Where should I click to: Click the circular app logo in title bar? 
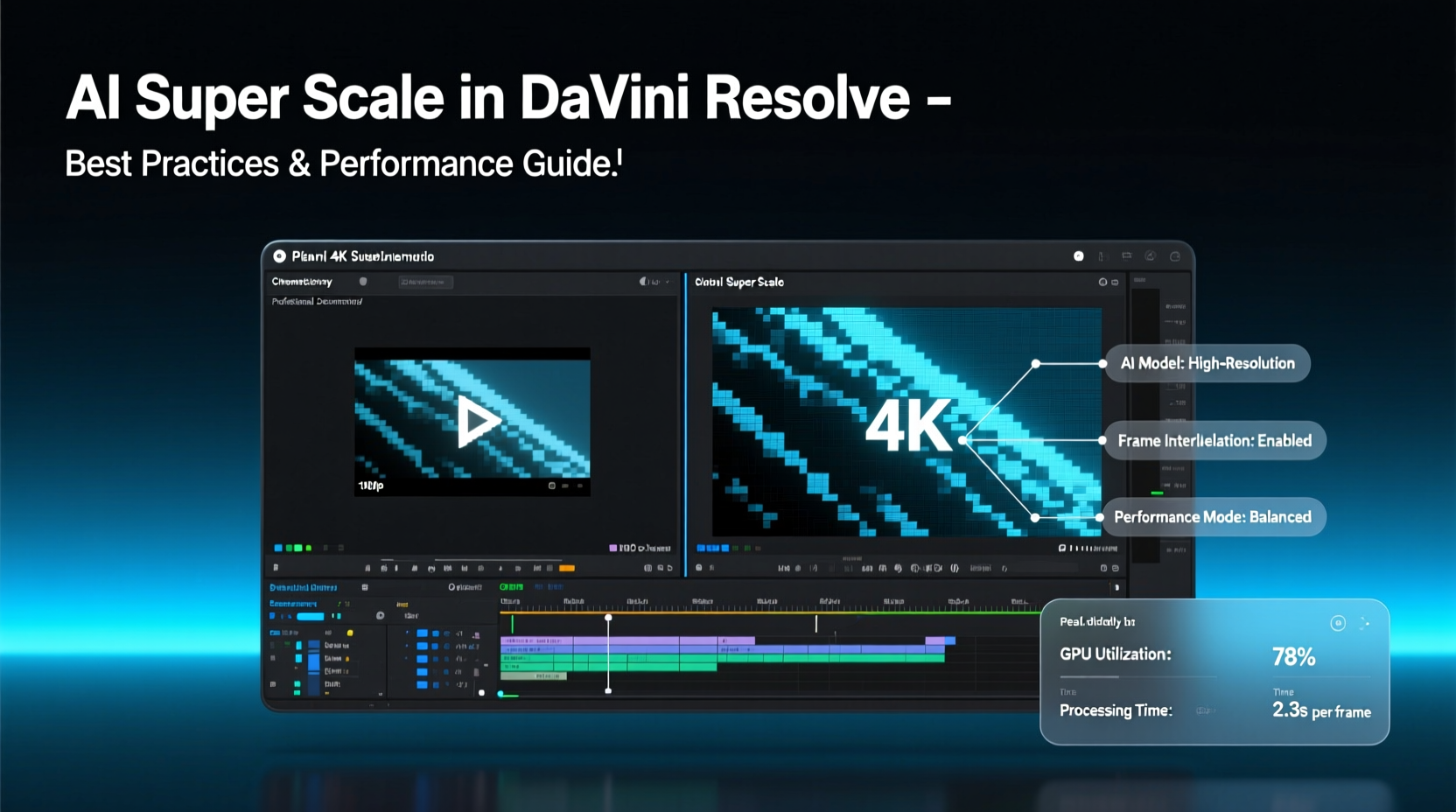pos(279,256)
